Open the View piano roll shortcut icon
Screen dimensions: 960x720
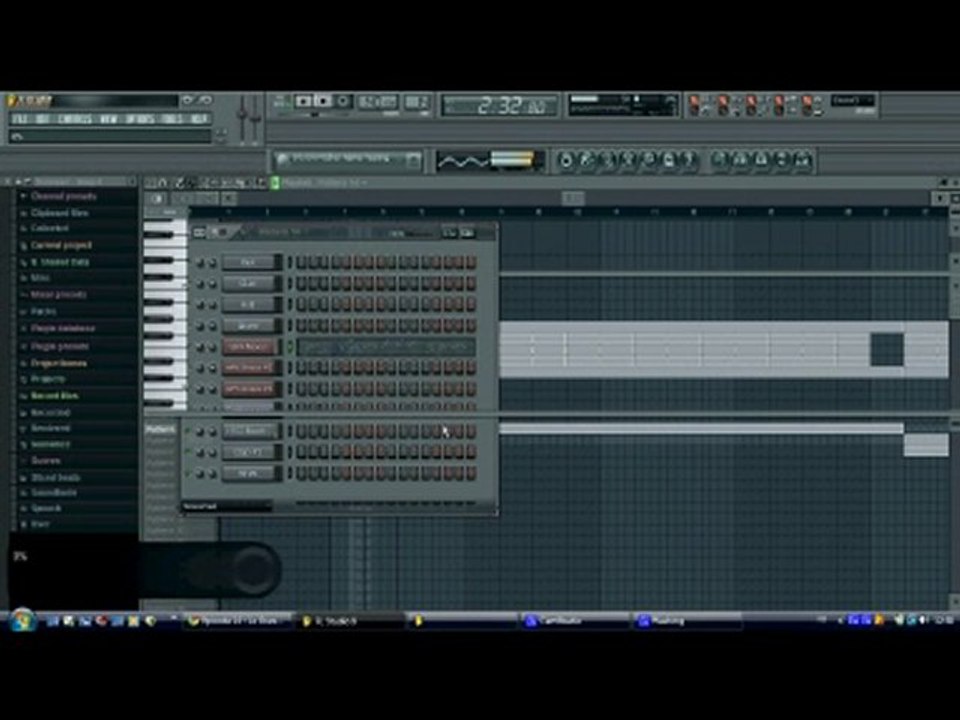click(761, 160)
